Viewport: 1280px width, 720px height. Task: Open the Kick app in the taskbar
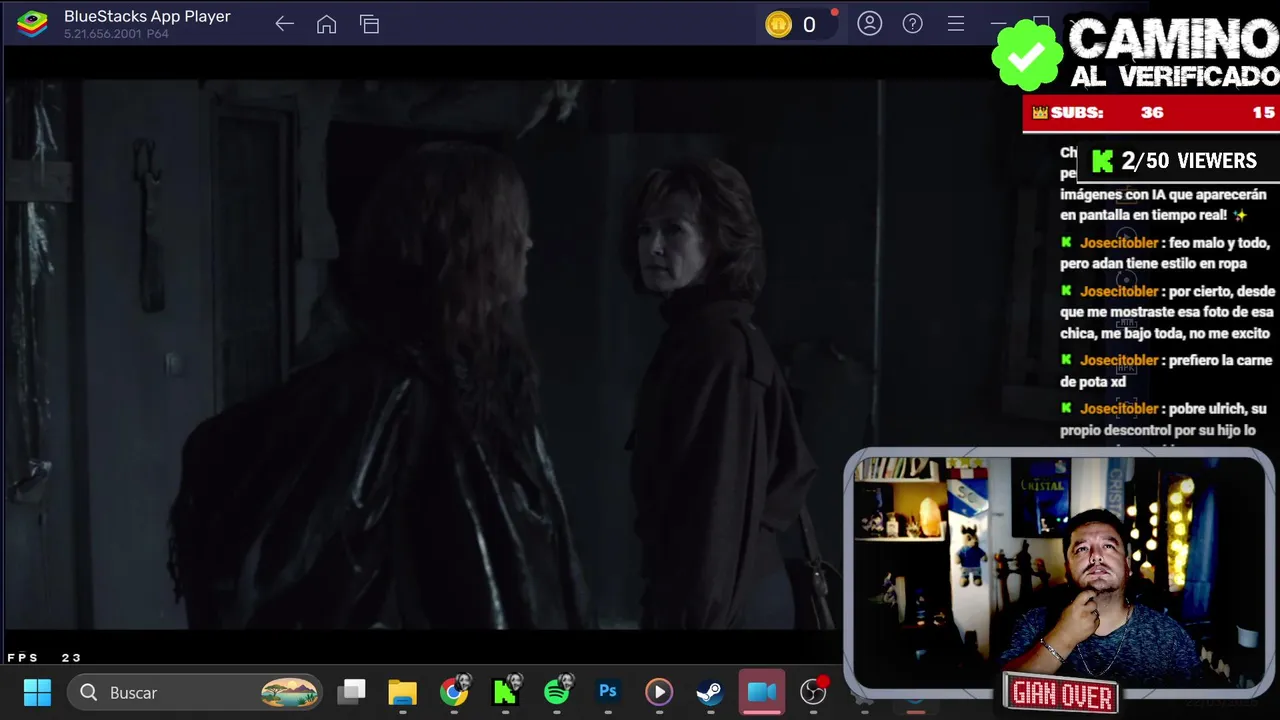click(x=506, y=691)
